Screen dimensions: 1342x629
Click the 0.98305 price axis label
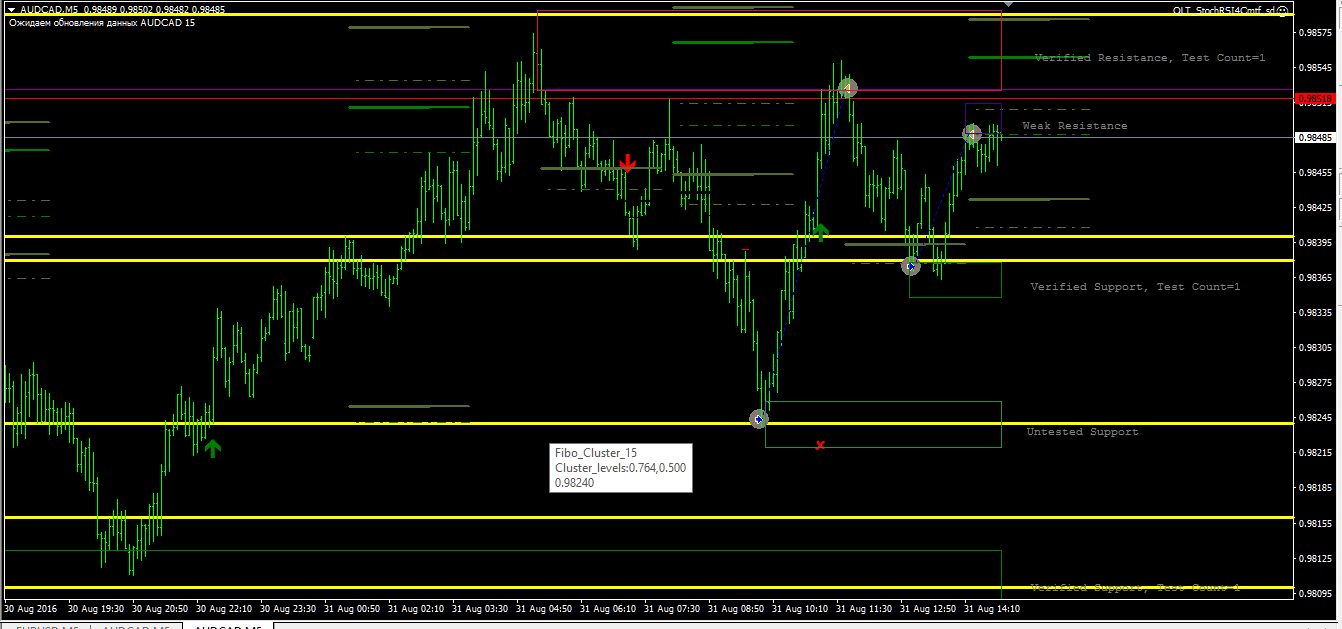1315,347
